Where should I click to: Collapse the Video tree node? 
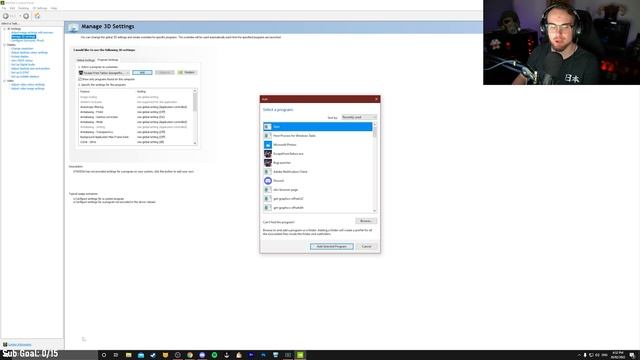click(4, 81)
